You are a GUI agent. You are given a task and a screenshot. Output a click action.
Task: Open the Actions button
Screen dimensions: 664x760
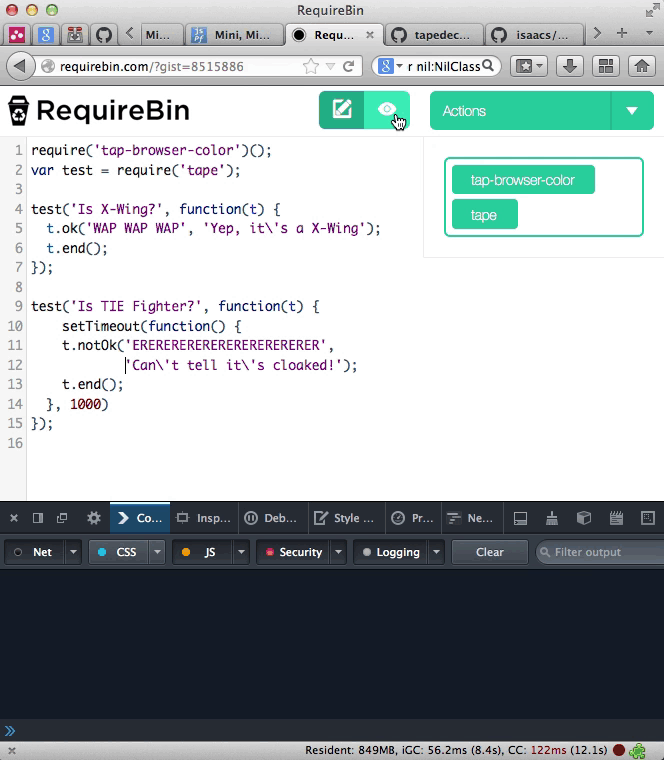coord(520,111)
